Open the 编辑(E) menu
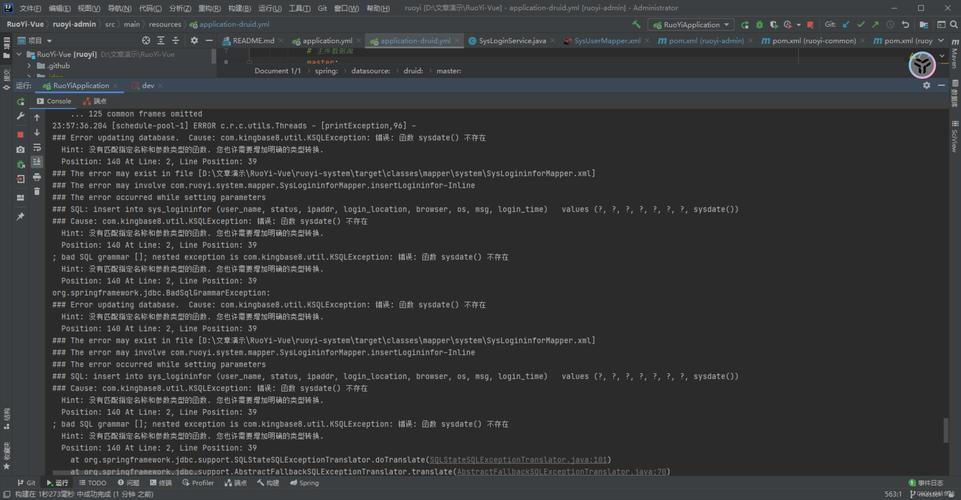 (x=59, y=8)
